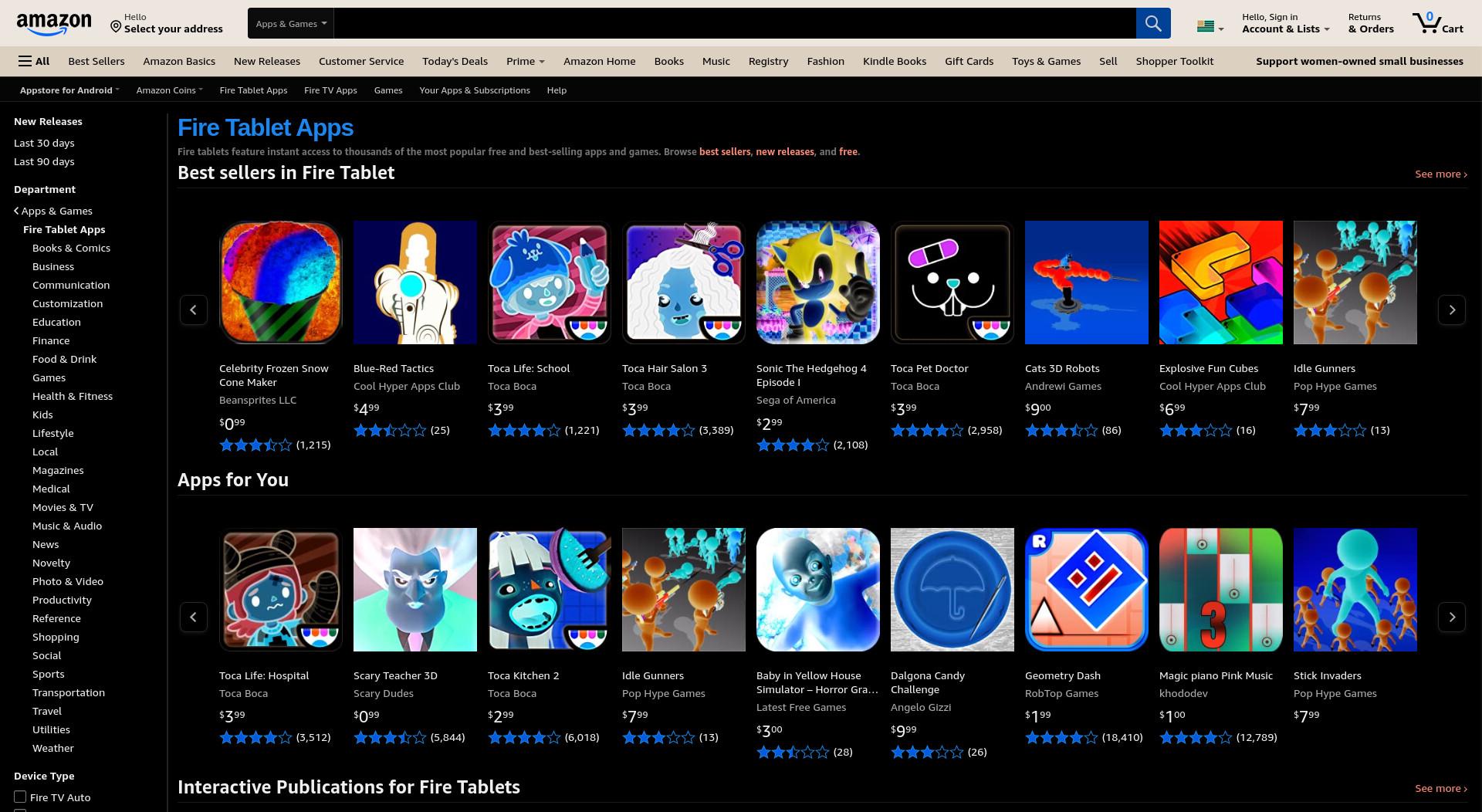
Task: Open Dalgona Candy Challenge app icon
Action: click(x=952, y=590)
